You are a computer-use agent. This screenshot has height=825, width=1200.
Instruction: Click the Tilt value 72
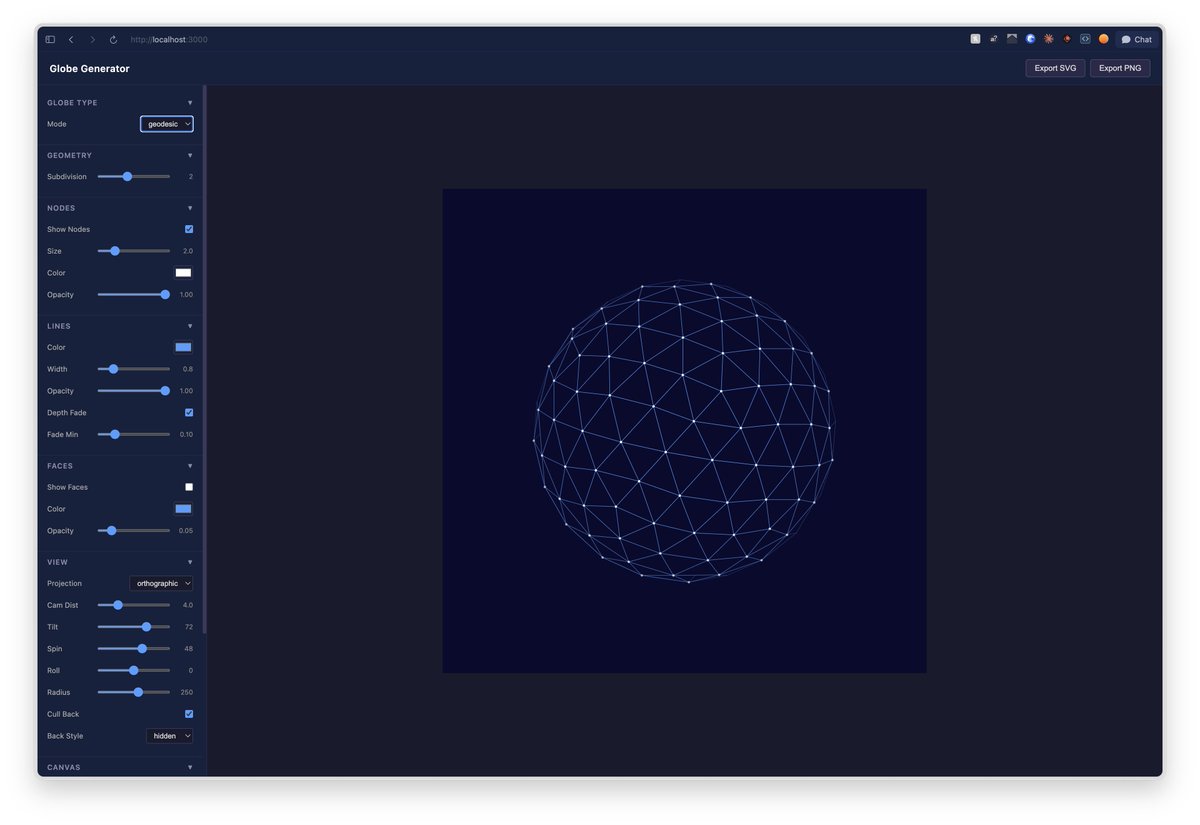(x=189, y=627)
